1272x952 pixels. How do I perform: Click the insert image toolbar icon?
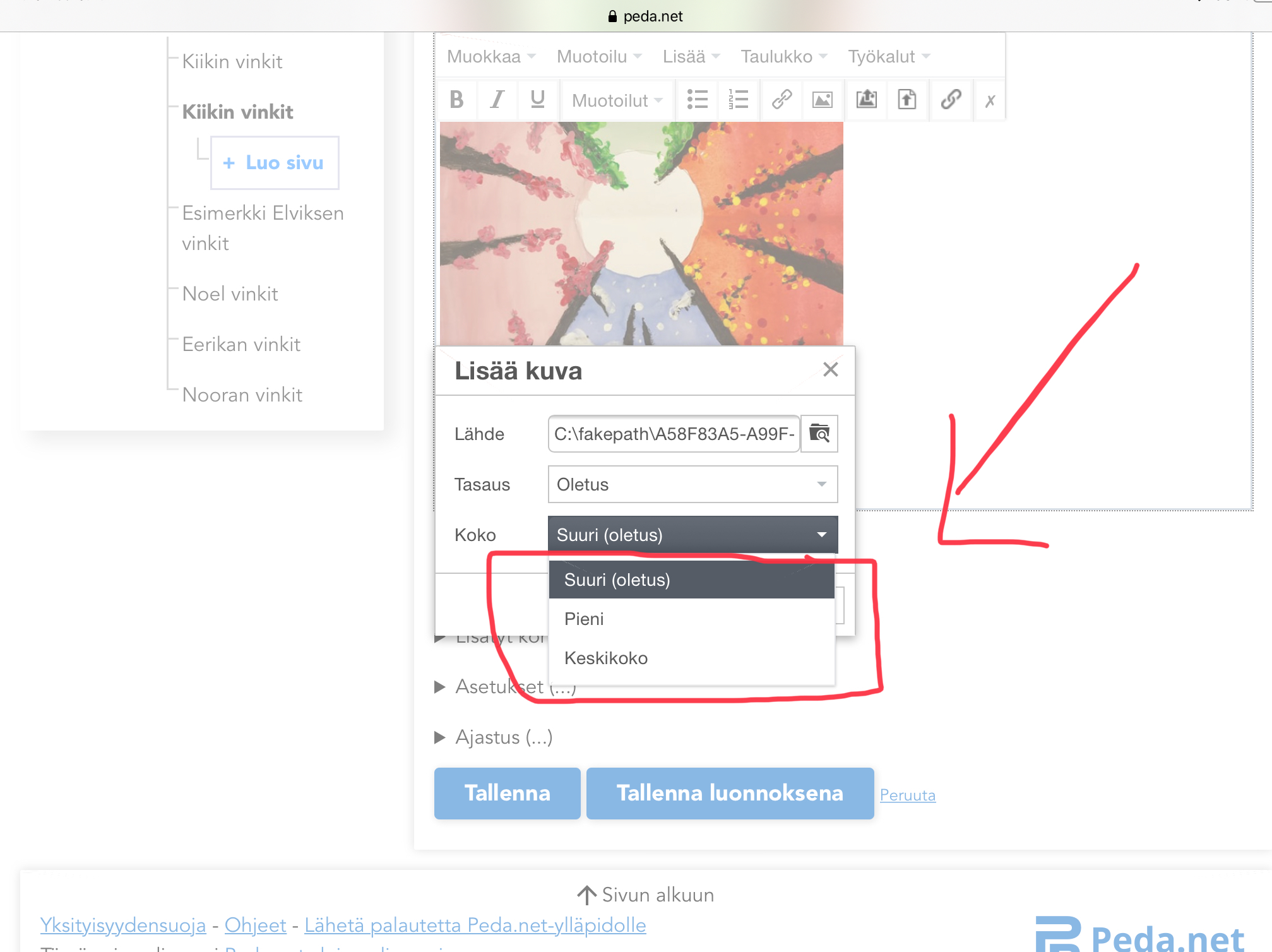click(822, 100)
